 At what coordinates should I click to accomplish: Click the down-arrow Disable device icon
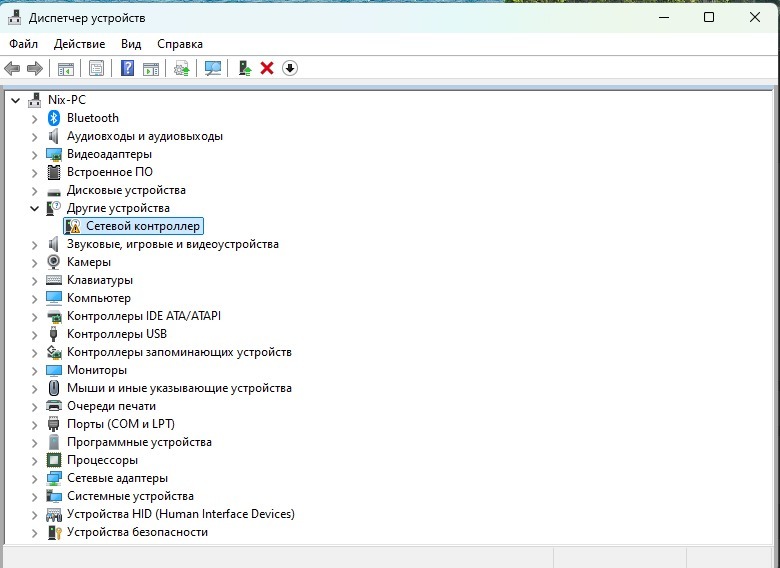pos(290,68)
